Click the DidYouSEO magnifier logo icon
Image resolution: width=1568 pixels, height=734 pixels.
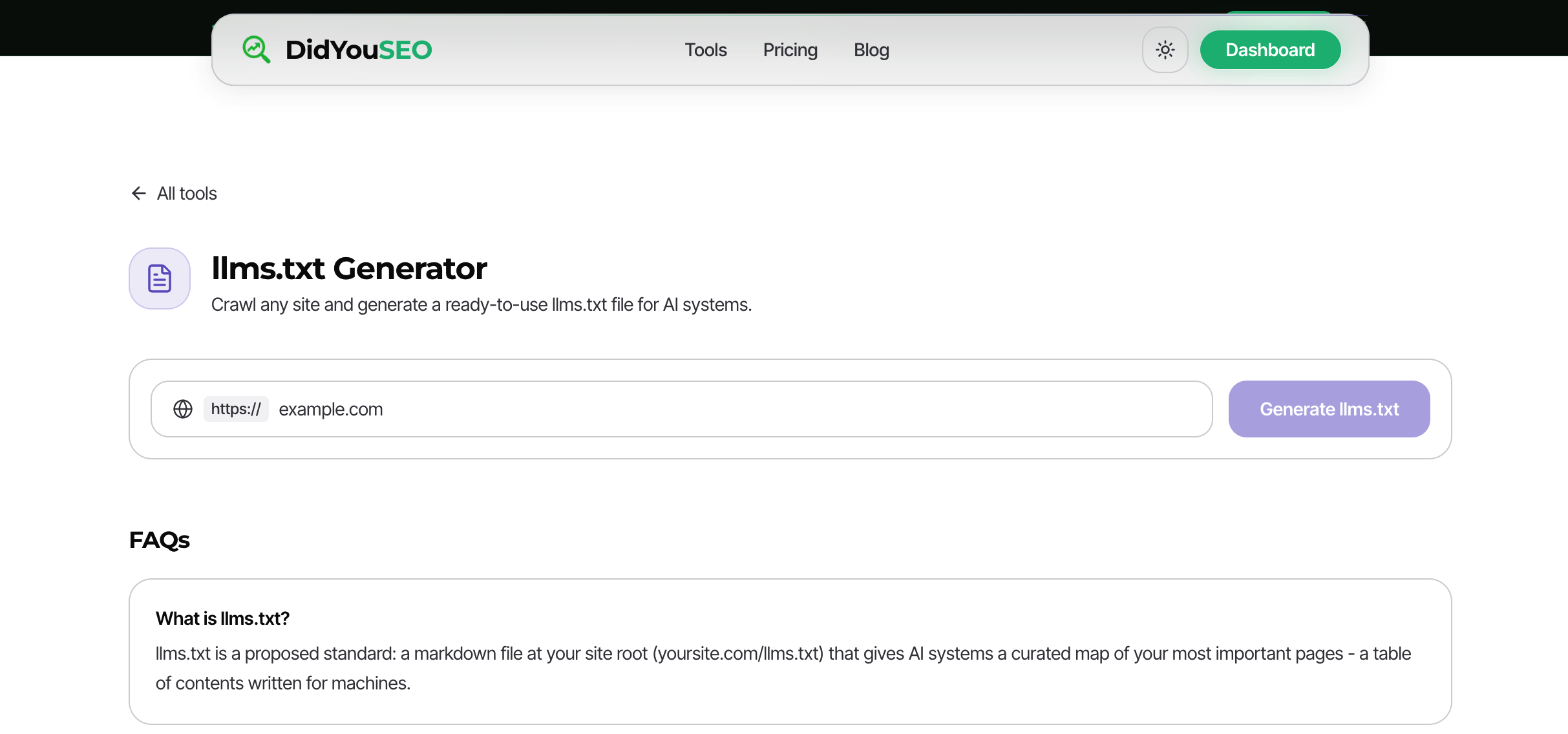[x=256, y=50]
